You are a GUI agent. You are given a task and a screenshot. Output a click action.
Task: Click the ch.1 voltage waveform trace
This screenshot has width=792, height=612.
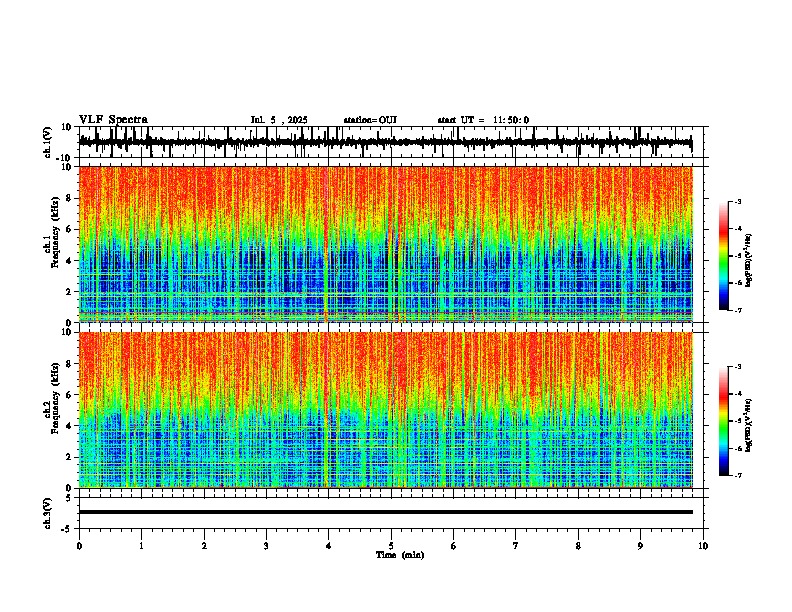[385, 142]
